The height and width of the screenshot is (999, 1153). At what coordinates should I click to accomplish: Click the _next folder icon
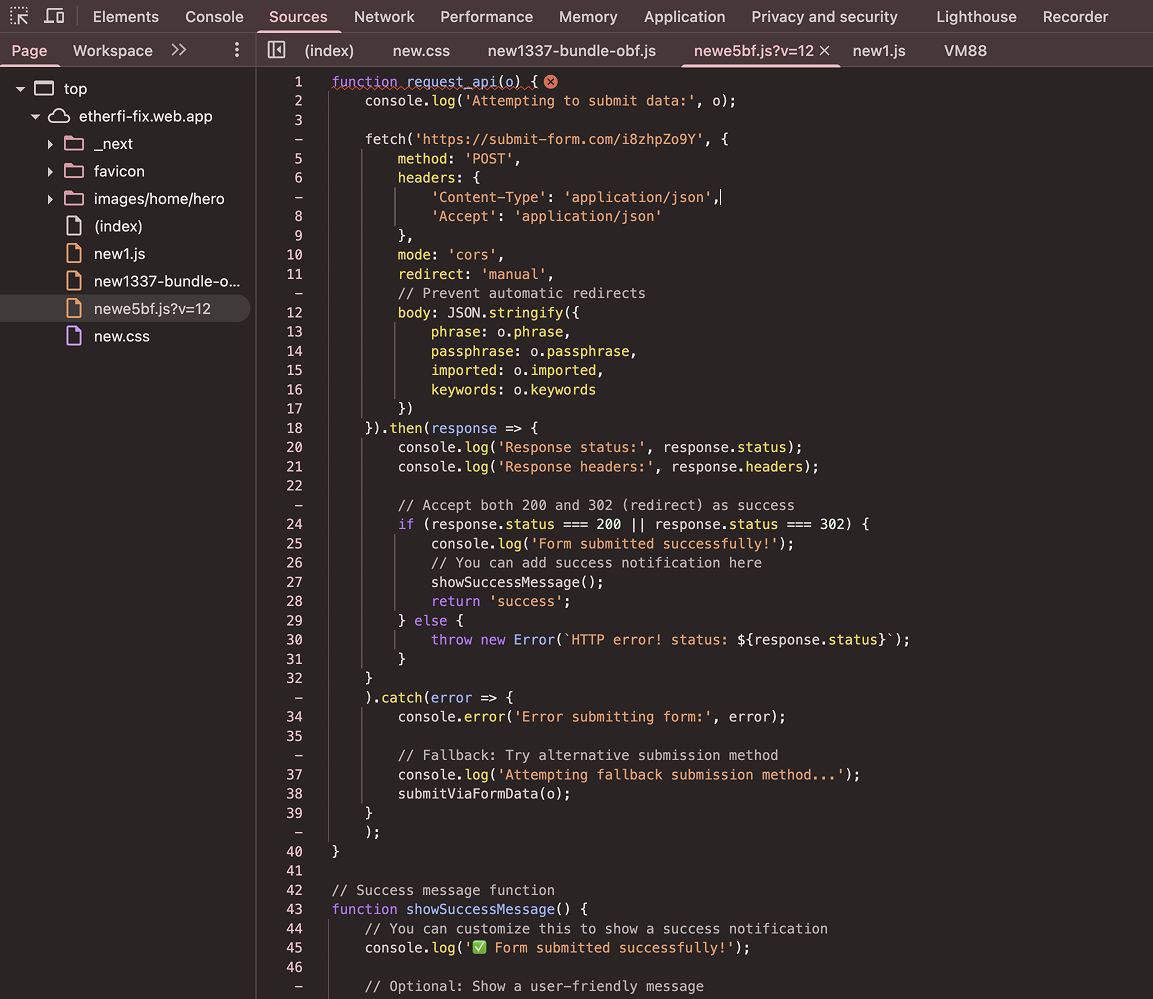click(74, 144)
